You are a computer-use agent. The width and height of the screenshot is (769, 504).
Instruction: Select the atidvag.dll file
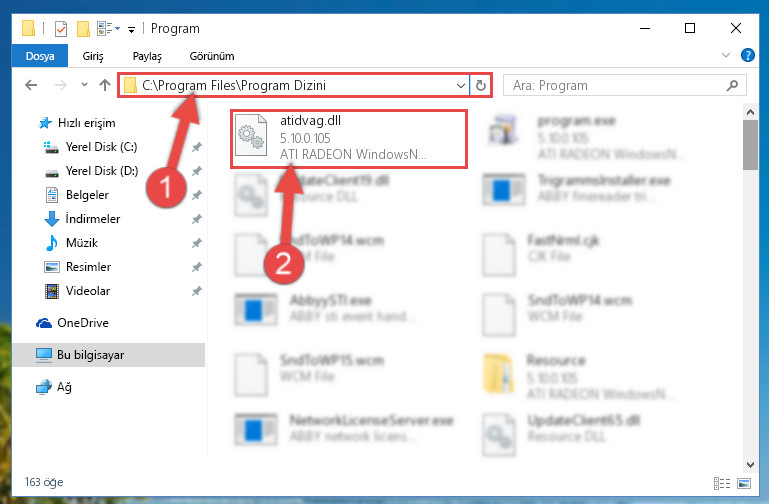[349, 138]
